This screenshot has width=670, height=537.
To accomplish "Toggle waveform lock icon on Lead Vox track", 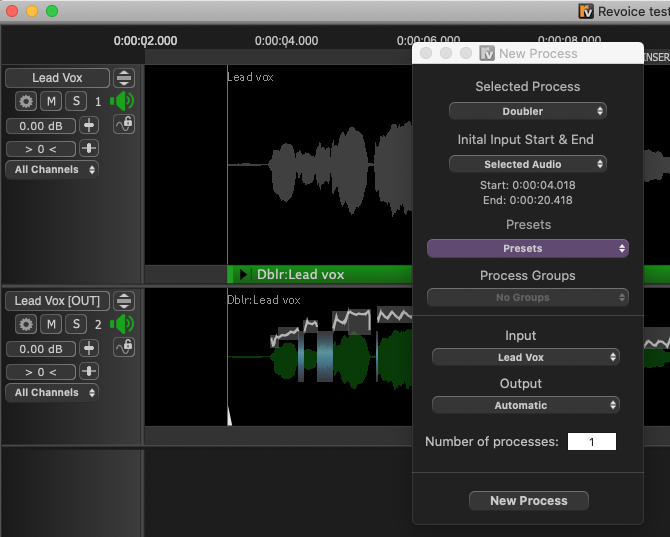I will pos(124,124).
